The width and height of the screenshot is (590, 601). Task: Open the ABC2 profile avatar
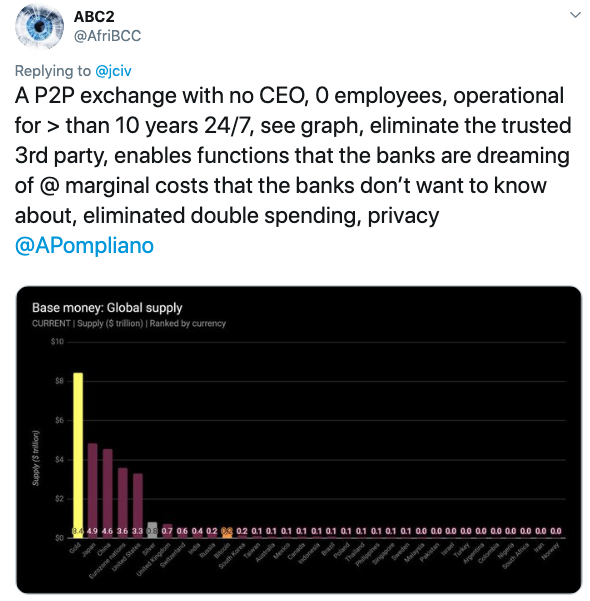click(39, 26)
